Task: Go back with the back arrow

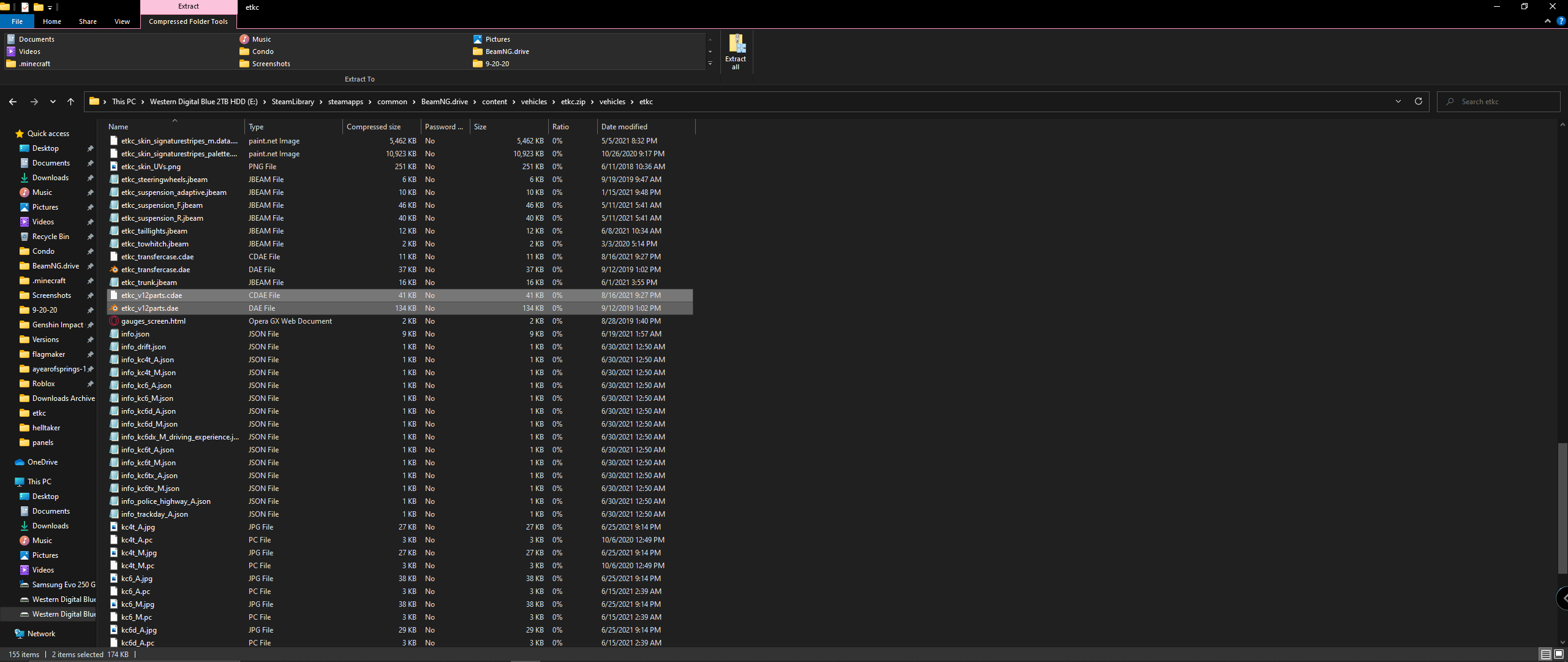Action: (x=13, y=102)
